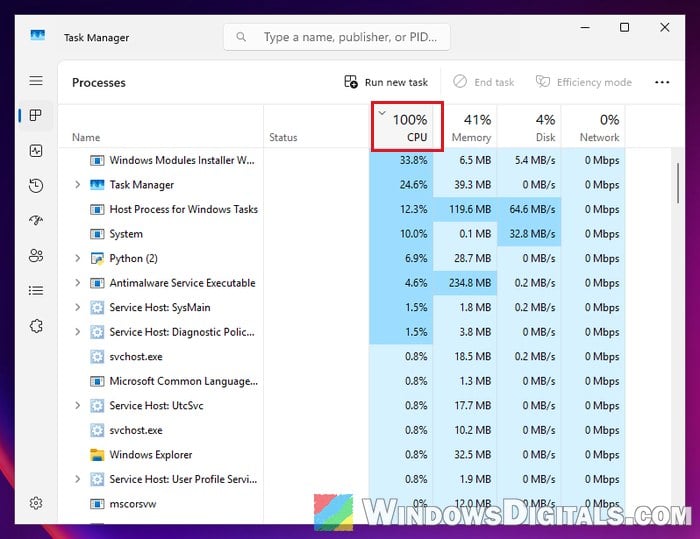This screenshot has width=700, height=539.
Task: Expand the Task Manager process group
Action: click(78, 184)
